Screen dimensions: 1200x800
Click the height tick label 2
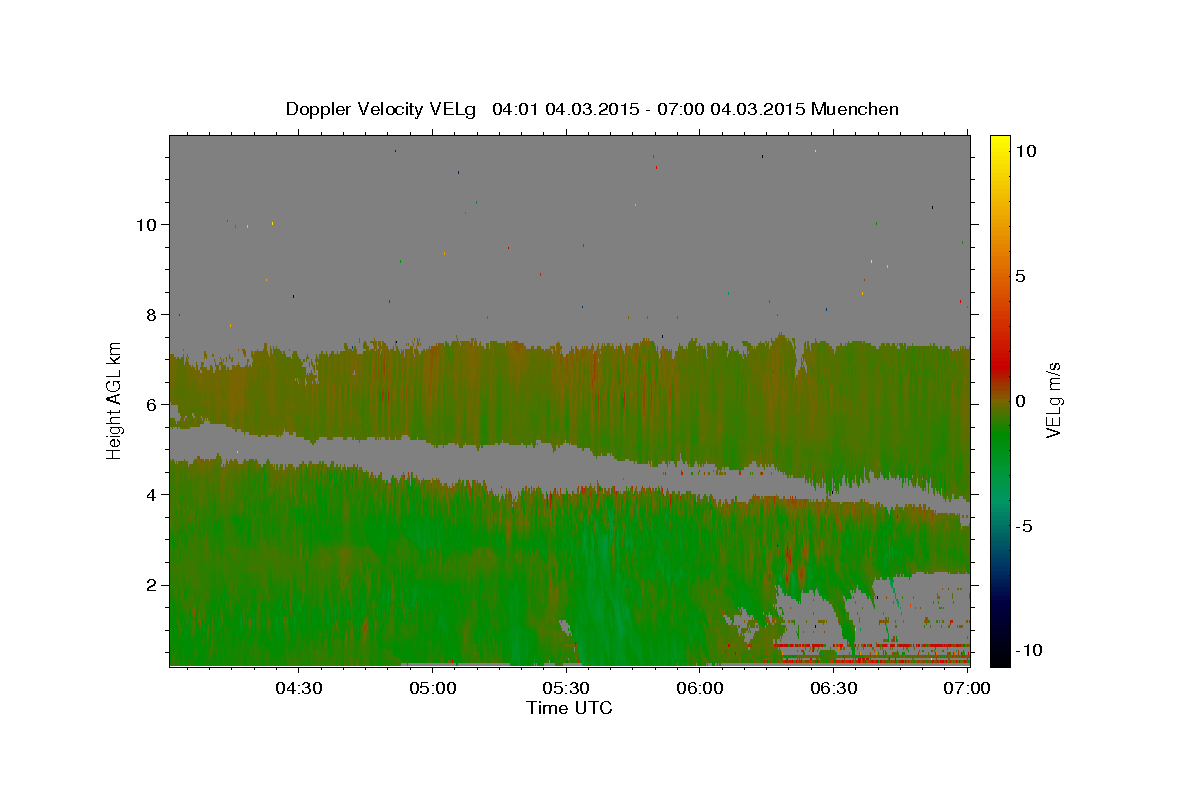(153, 584)
